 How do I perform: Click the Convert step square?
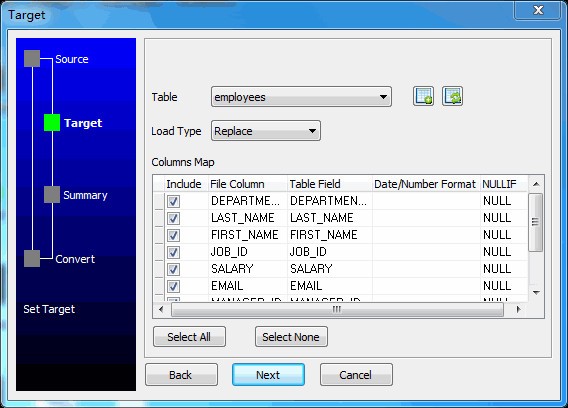pyautogui.click(x=32, y=259)
